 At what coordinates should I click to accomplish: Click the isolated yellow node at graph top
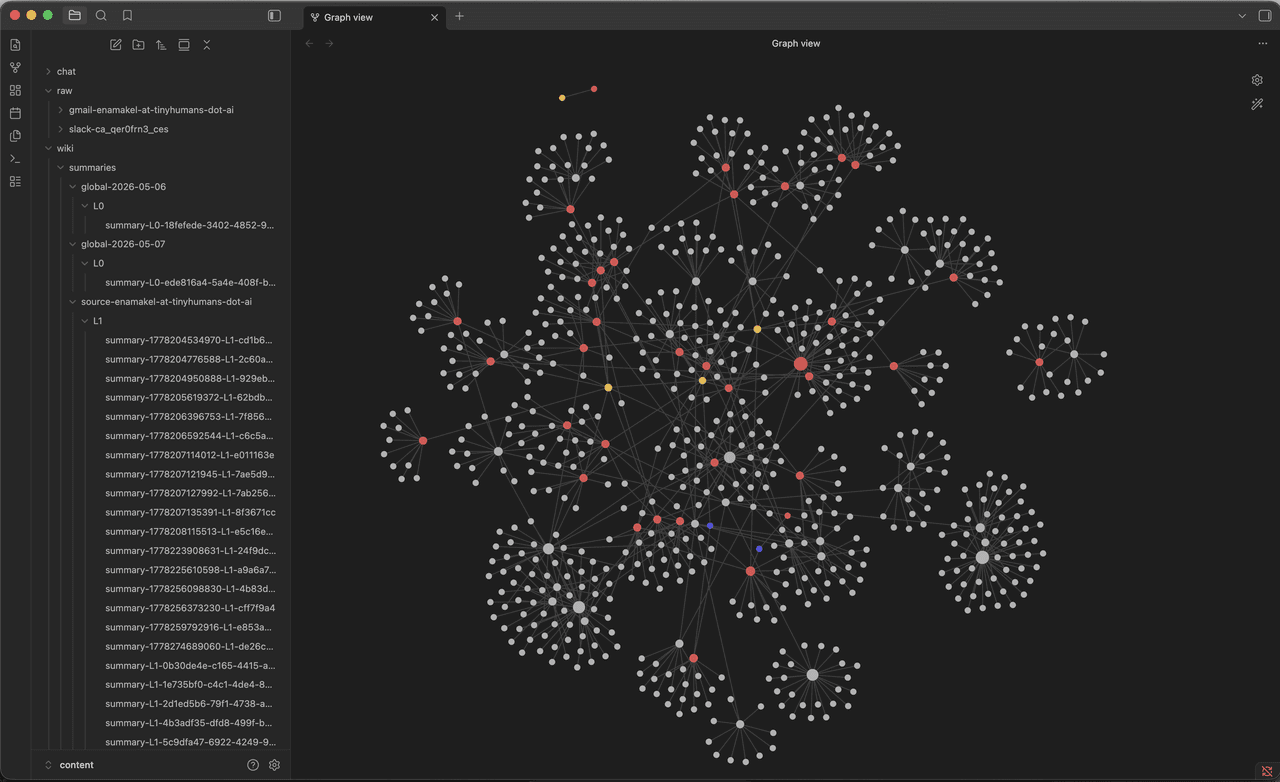point(562,98)
